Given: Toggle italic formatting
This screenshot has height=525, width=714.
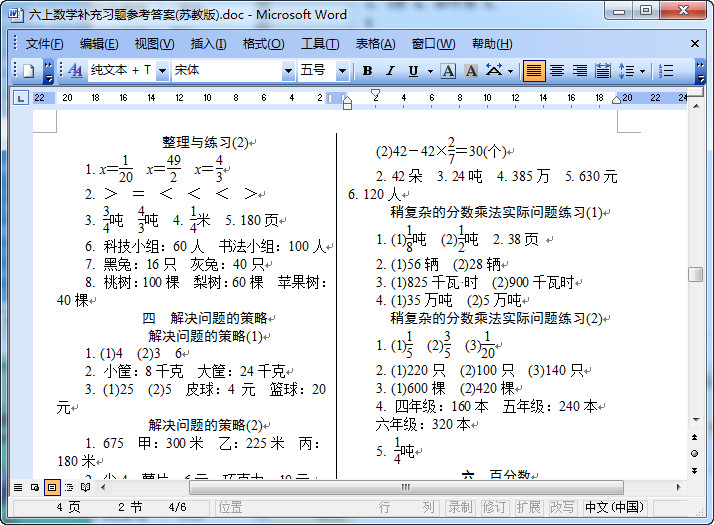Looking at the screenshot, I should (390, 71).
